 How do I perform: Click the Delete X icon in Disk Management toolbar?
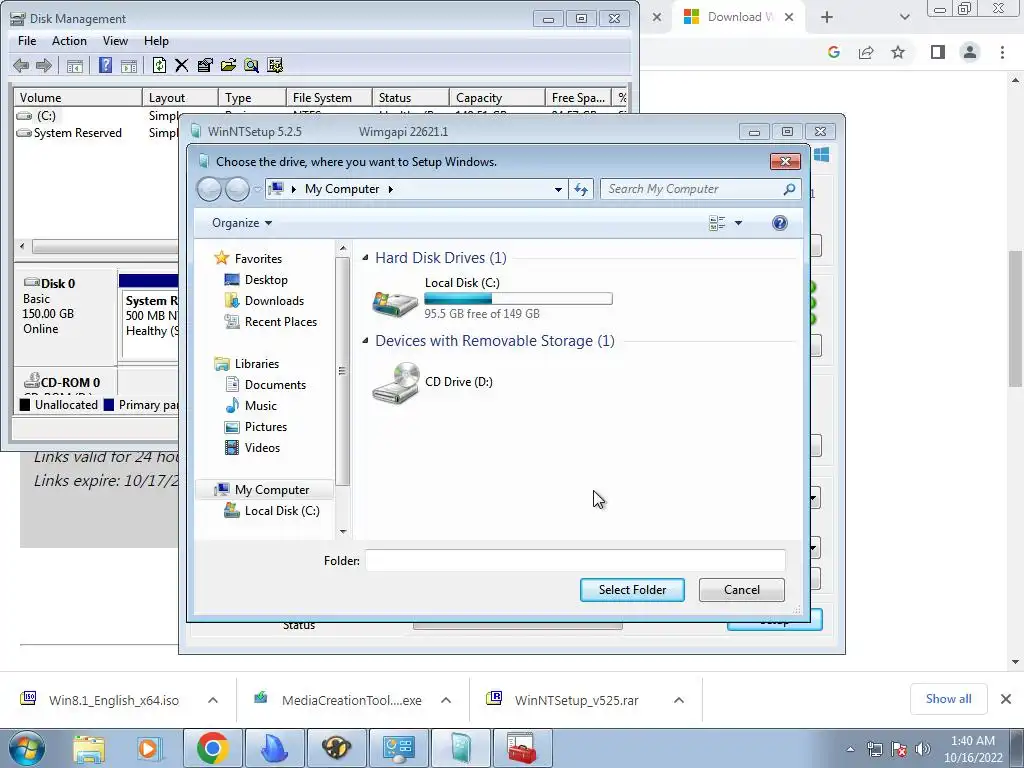tap(182, 65)
